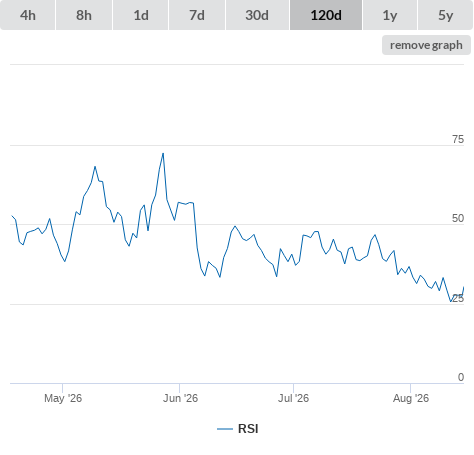Click the active 120d tab
Image resolution: width=474 pixels, height=455 pixels.
pos(326,15)
